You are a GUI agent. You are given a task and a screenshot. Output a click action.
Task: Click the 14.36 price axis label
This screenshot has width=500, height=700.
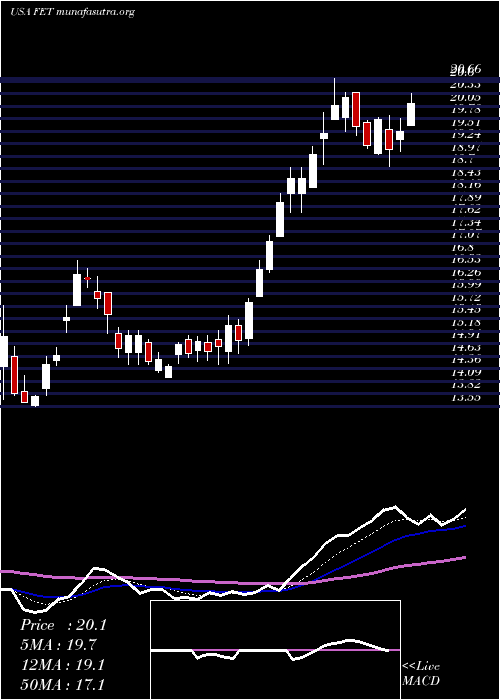point(466,360)
